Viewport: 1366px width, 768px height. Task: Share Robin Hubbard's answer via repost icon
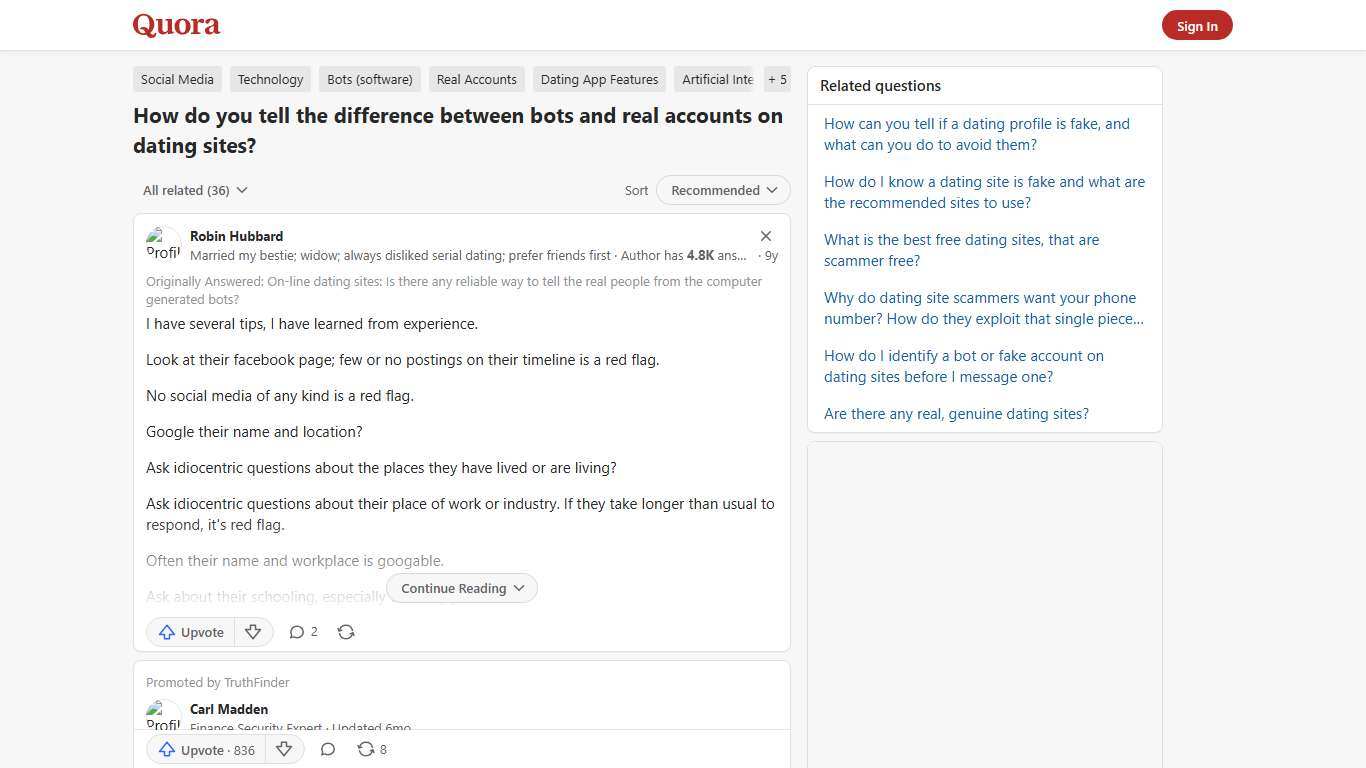[346, 632]
